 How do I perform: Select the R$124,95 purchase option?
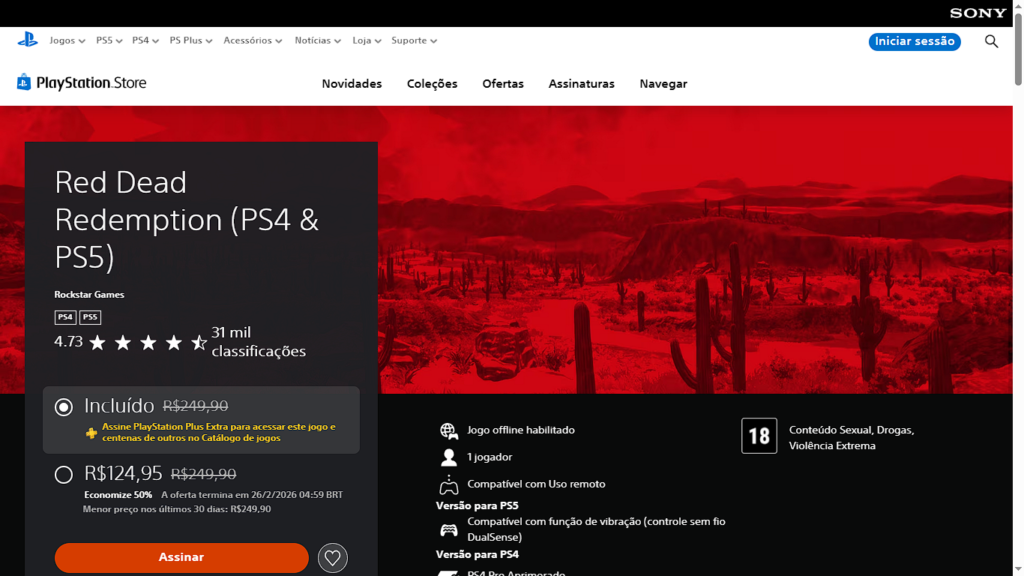[64, 475]
